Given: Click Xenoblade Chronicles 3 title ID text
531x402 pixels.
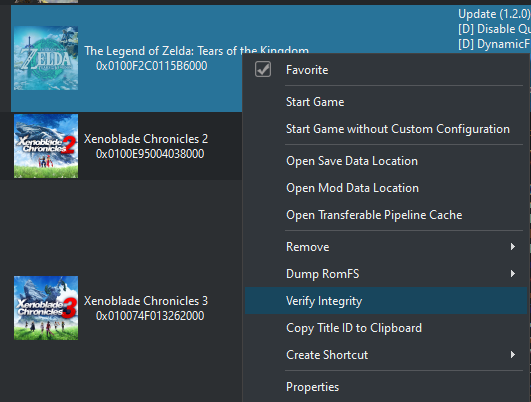Looking at the screenshot, I should 150,316.
